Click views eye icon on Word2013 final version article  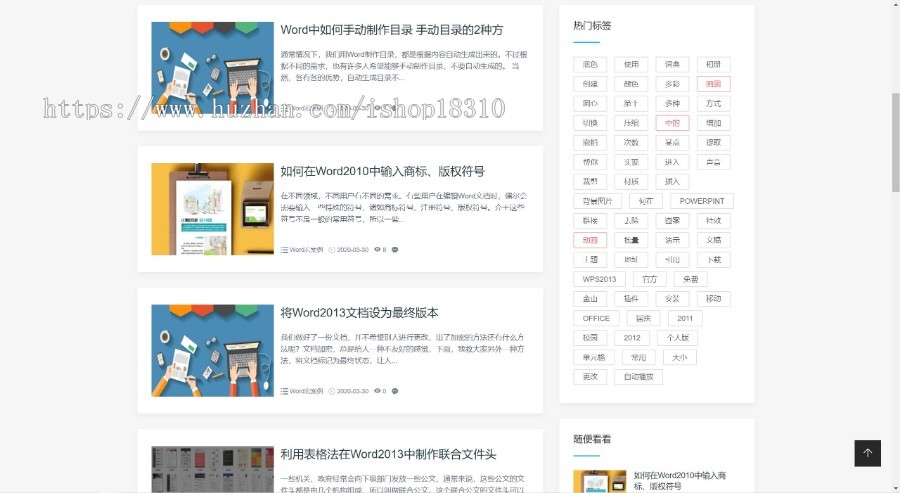(x=377, y=391)
